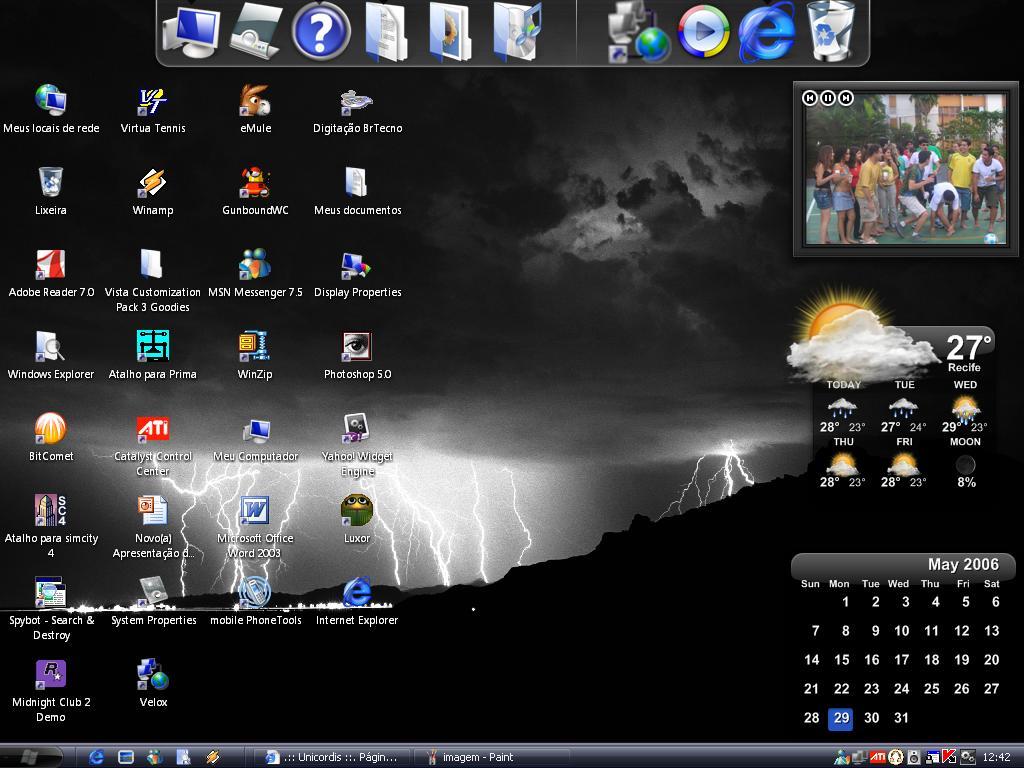
Task: Launch Windows Media Player from the dock
Action: click(703, 31)
